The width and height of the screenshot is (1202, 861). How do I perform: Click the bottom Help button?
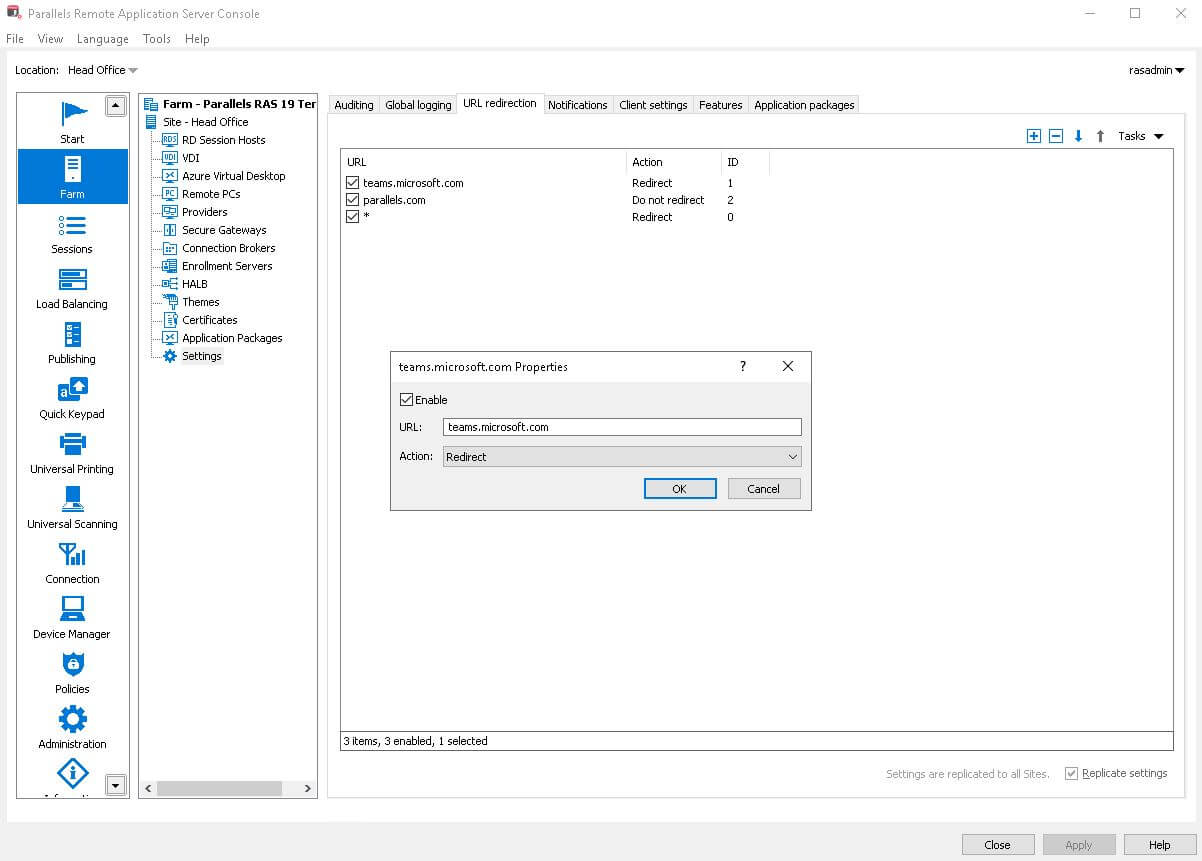pyautogui.click(x=1160, y=845)
